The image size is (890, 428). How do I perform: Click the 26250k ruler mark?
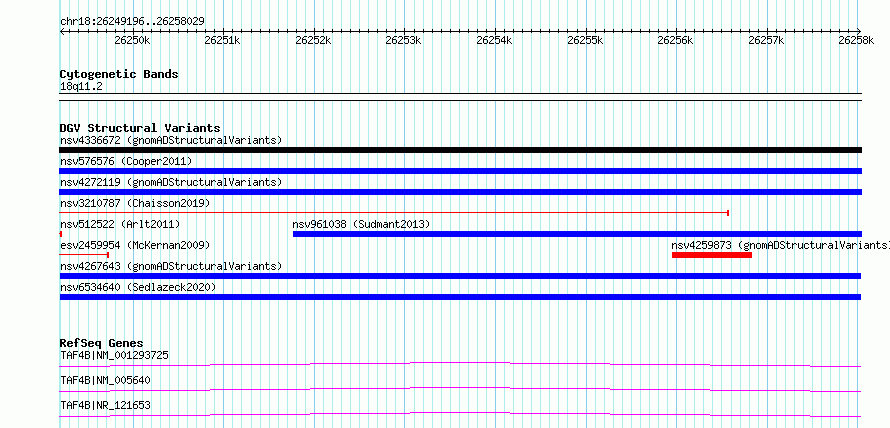(132, 40)
